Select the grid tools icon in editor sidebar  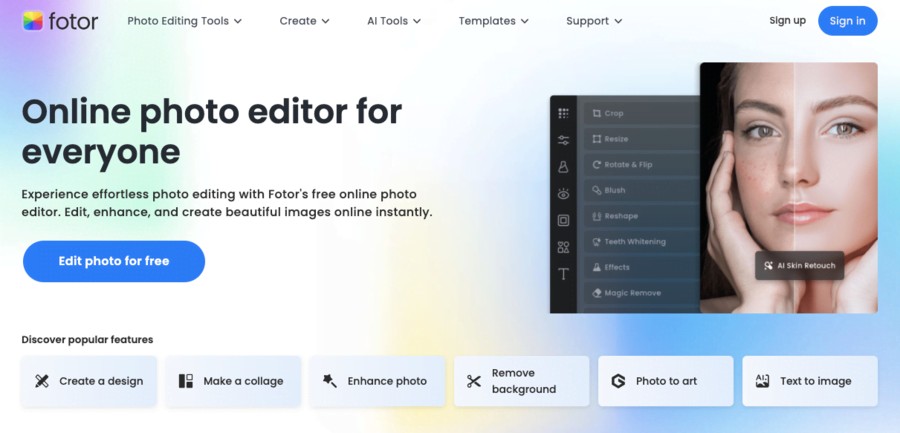(563, 113)
